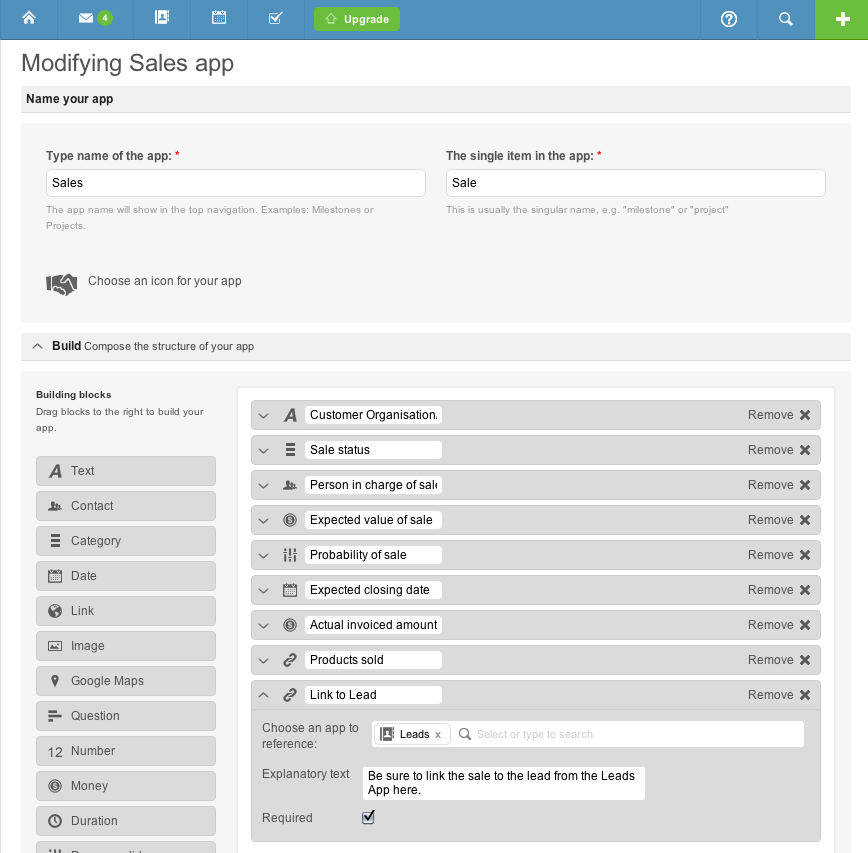The width and height of the screenshot is (868, 853).
Task: Open search magnifier icon in top bar
Action: pos(786,19)
